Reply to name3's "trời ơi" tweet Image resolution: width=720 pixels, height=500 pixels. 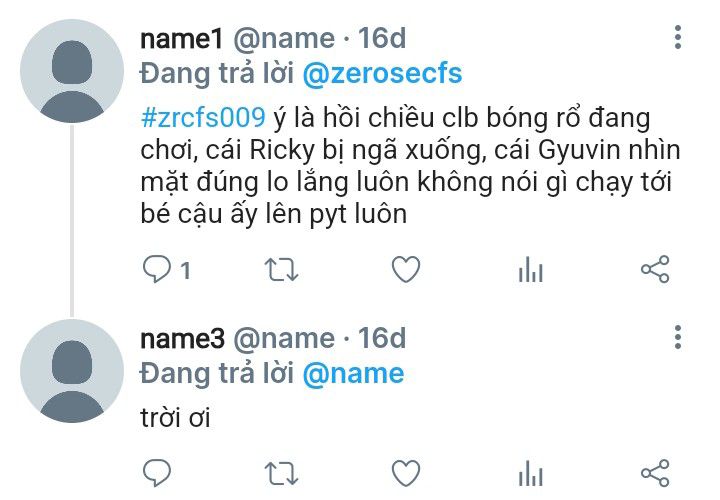157,473
